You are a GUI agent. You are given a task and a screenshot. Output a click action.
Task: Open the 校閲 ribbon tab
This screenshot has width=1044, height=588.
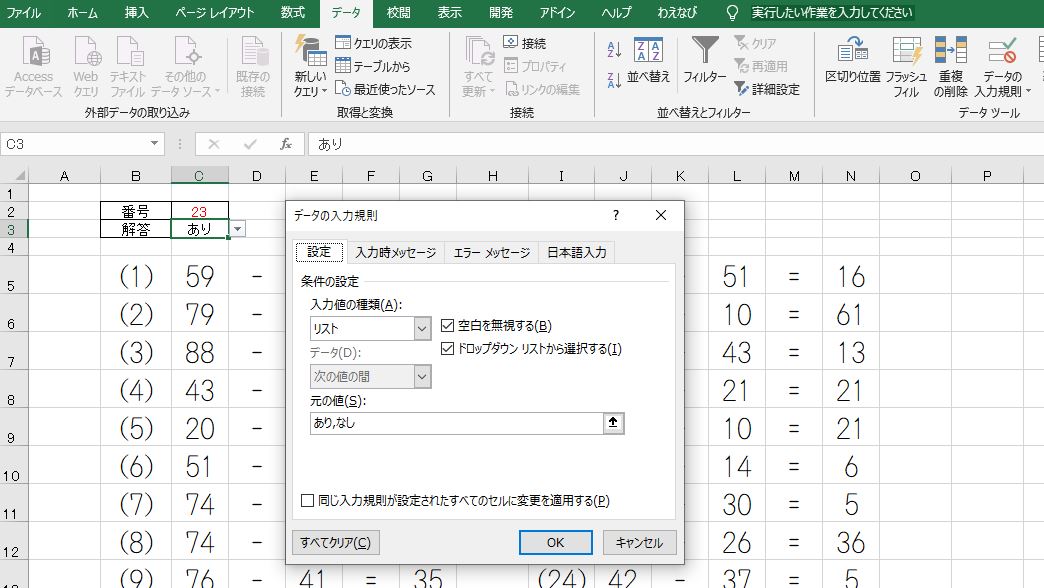point(398,13)
